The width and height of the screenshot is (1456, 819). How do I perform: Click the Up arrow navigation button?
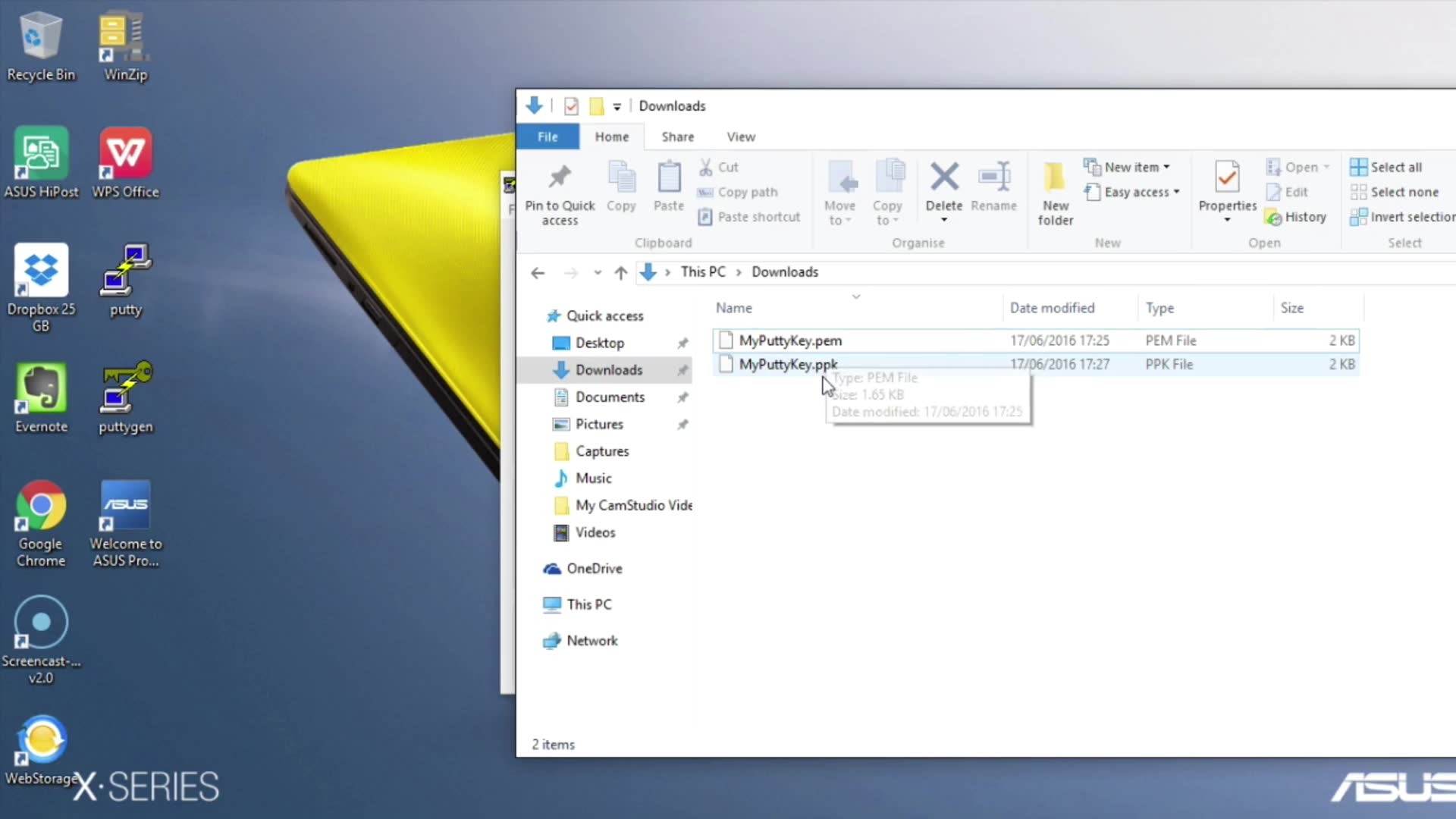point(621,272)
